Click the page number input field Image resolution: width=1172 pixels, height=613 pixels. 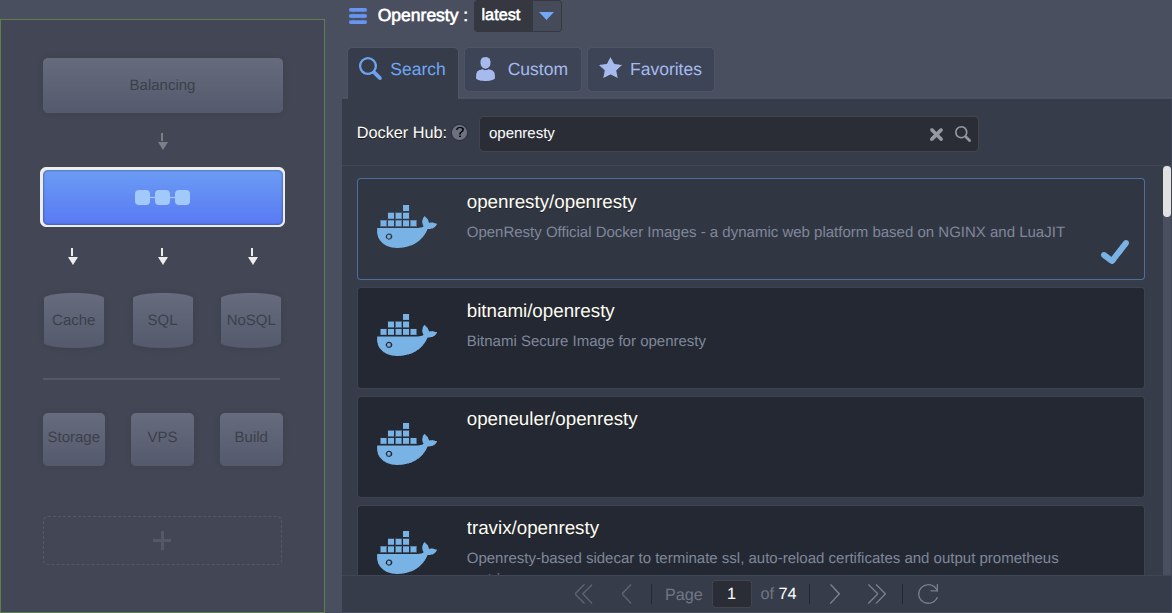click(x=731, y=593)
